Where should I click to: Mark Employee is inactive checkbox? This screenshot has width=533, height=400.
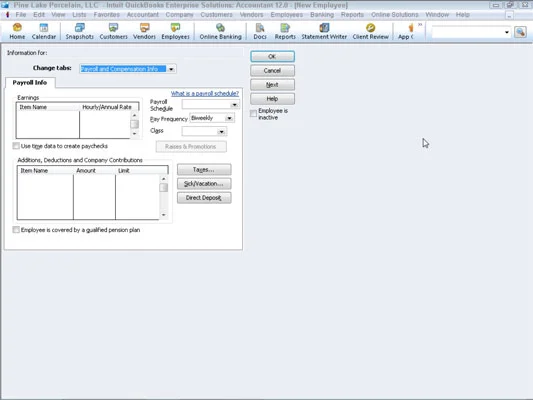pos(253,114)
